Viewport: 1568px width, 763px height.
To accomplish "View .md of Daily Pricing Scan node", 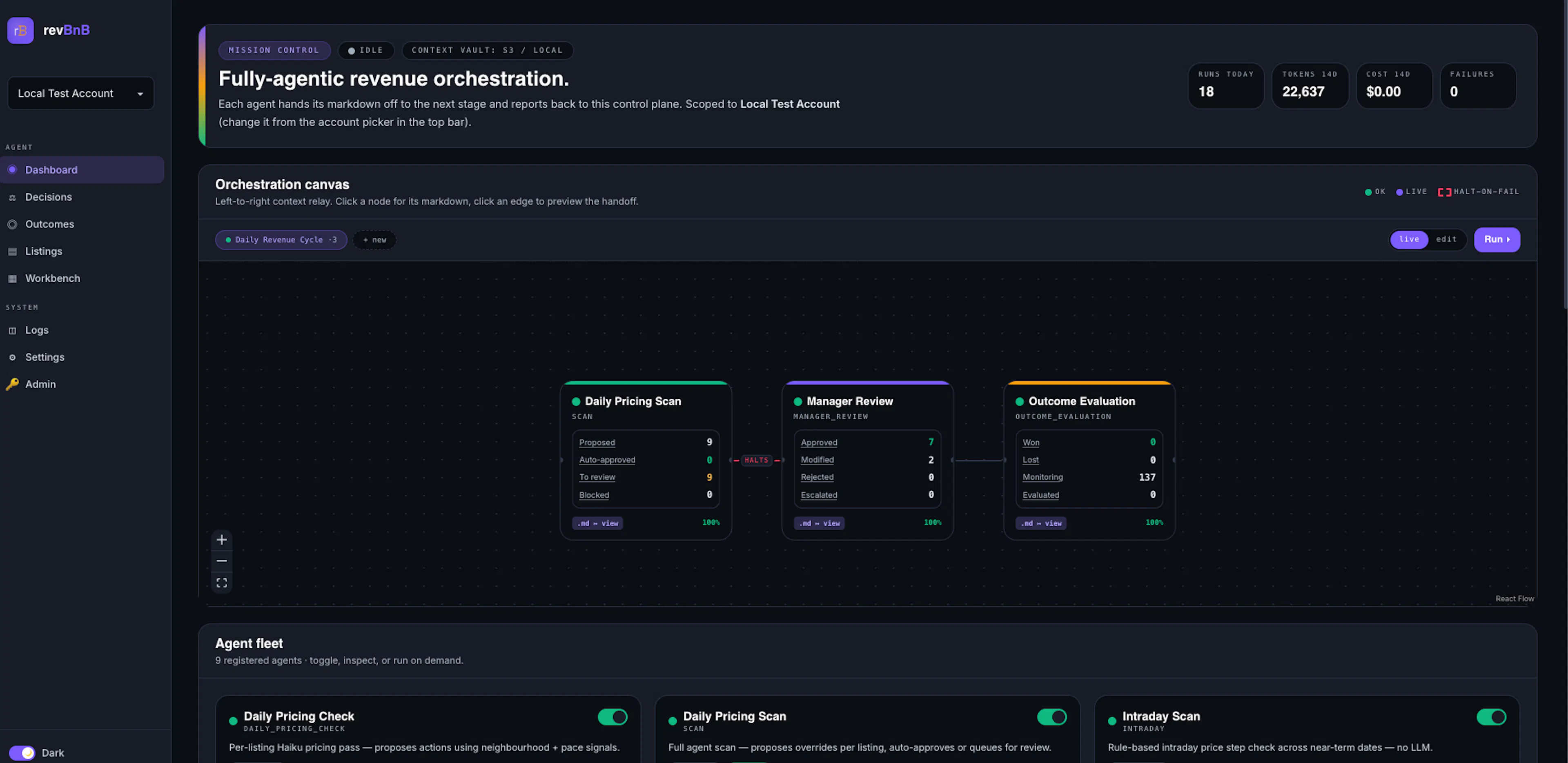I will 597,523.
